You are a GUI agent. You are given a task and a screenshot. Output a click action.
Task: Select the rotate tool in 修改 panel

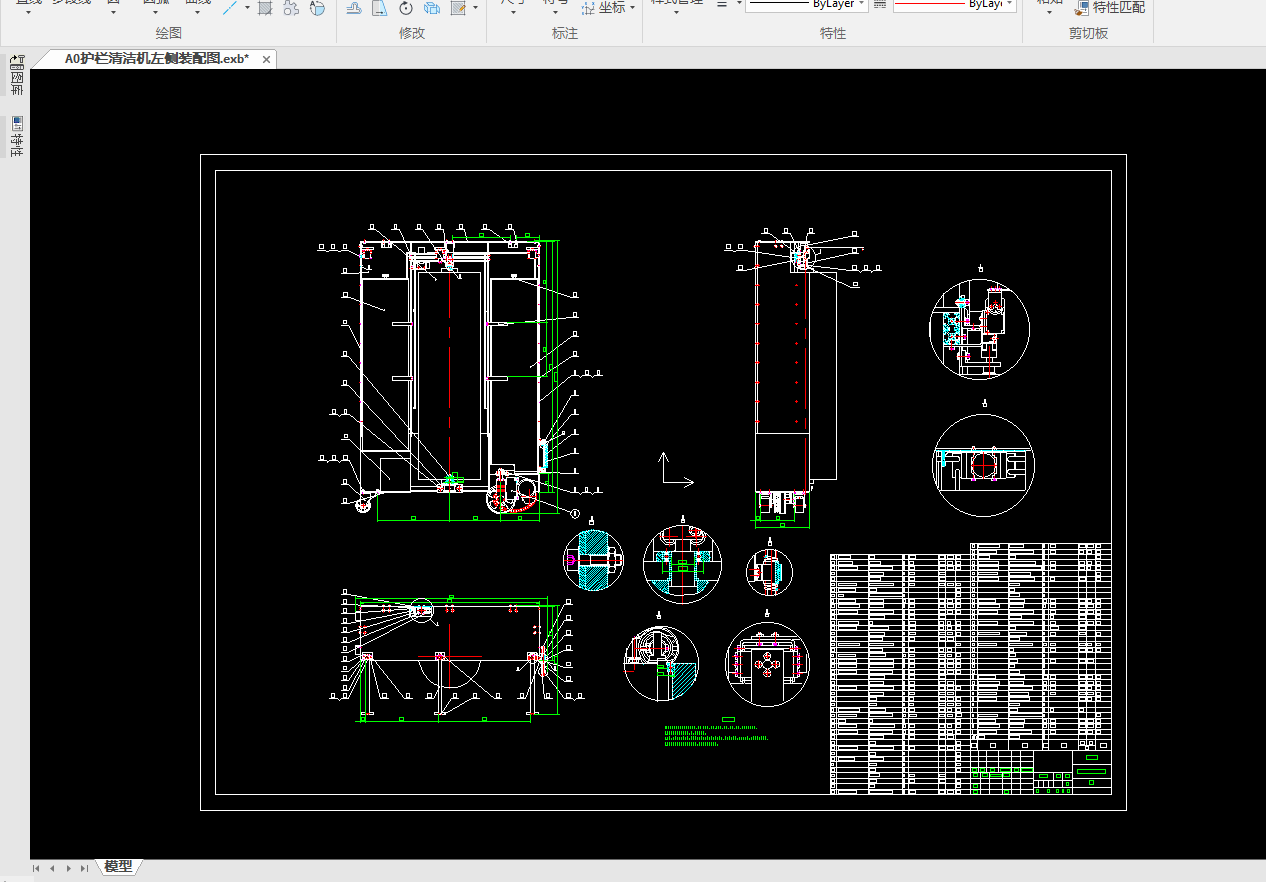tap(406, 8)
